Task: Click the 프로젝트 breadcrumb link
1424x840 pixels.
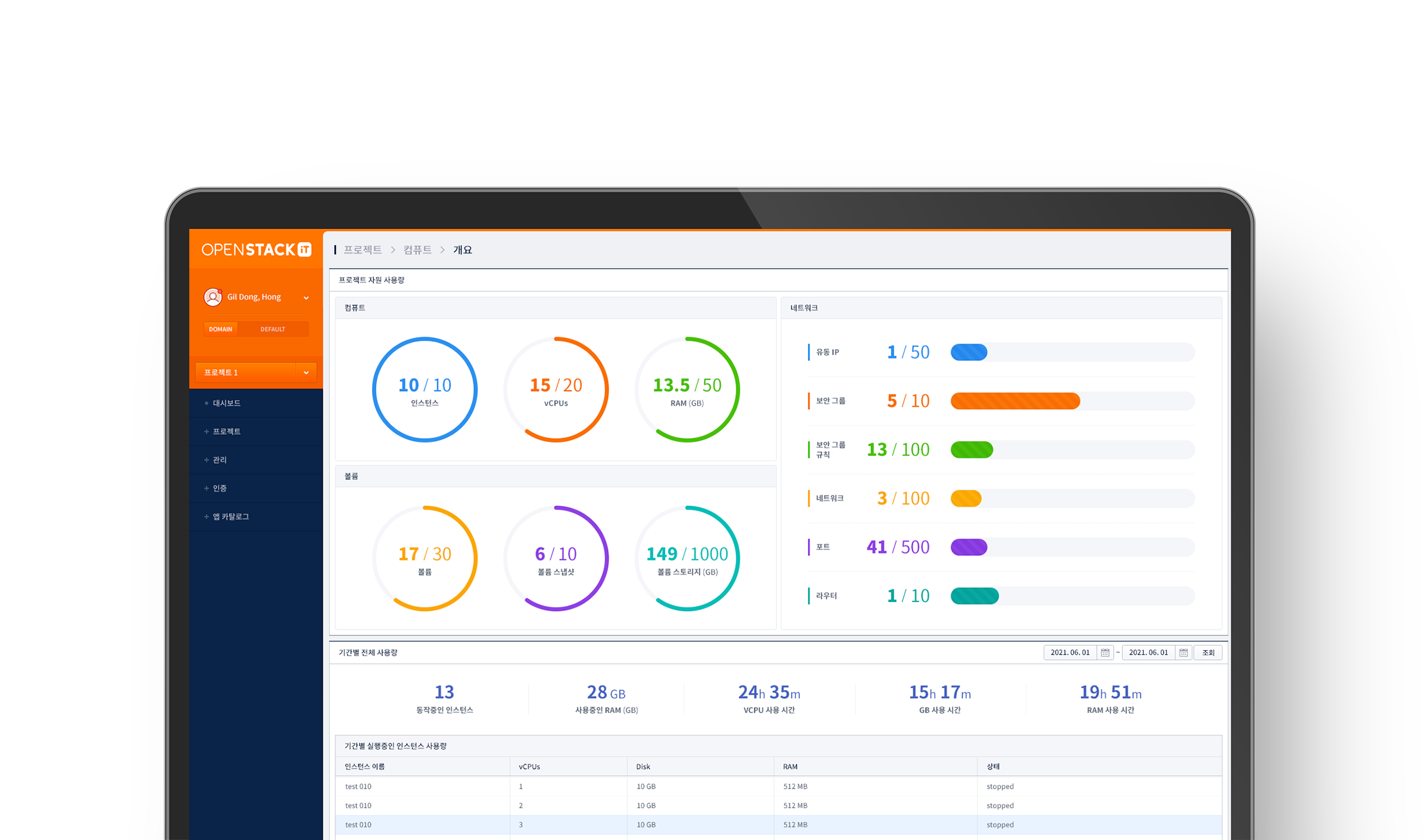Action: point(362,250)
